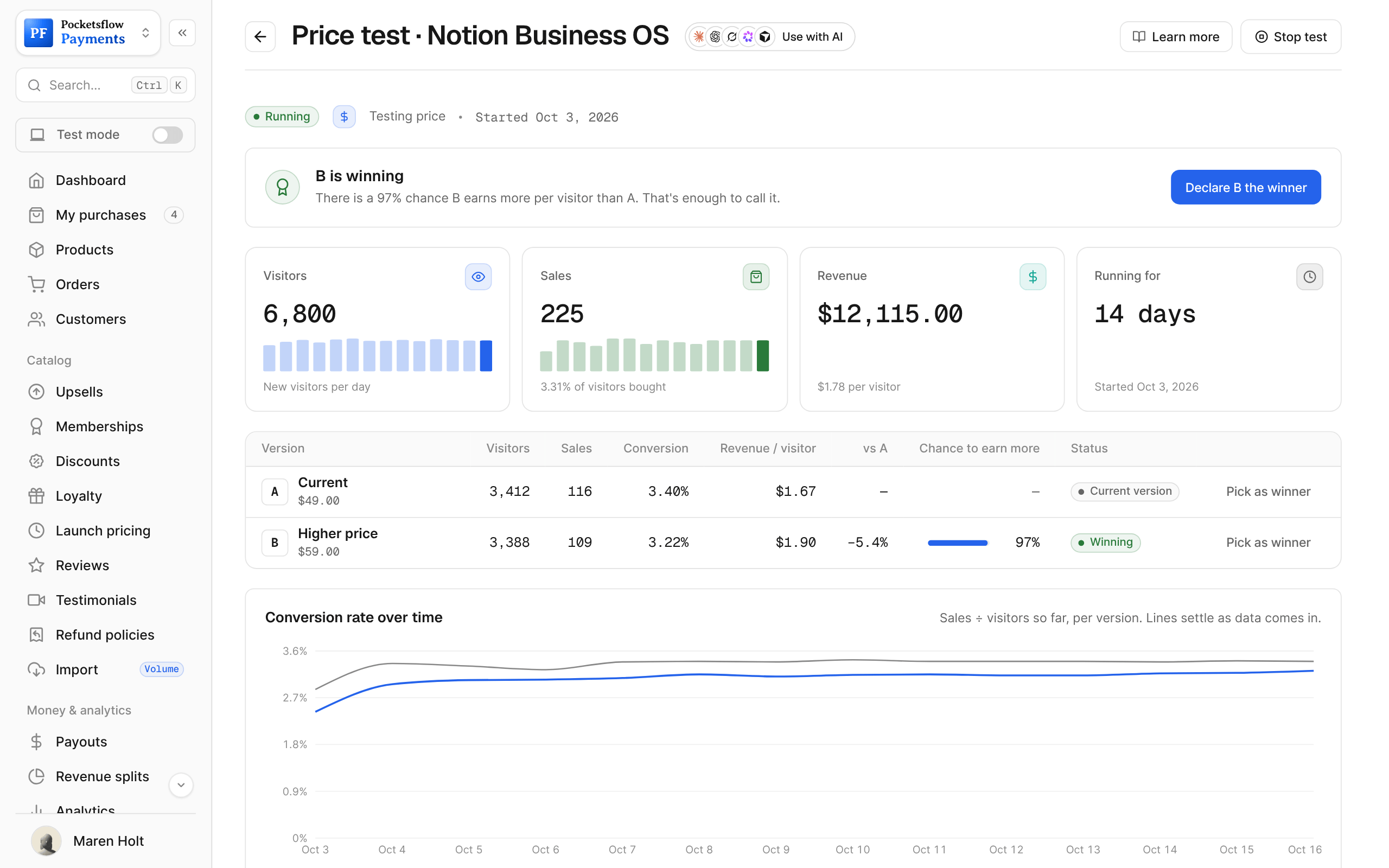Click the Claude asterisk icon in Use with AI
This screenshot has height=868, width=1389.
click(x=698, y=37)
